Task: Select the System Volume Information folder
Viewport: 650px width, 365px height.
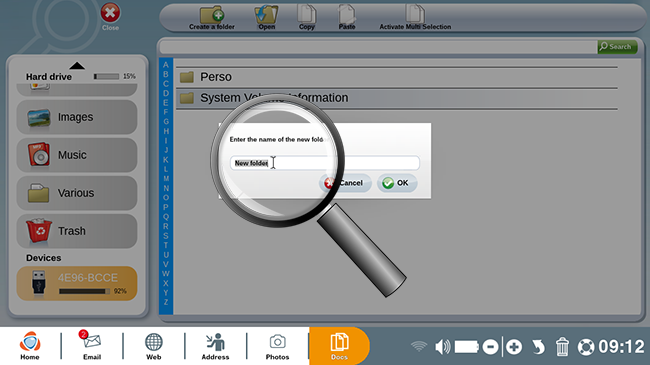Action: coord(397,98)
